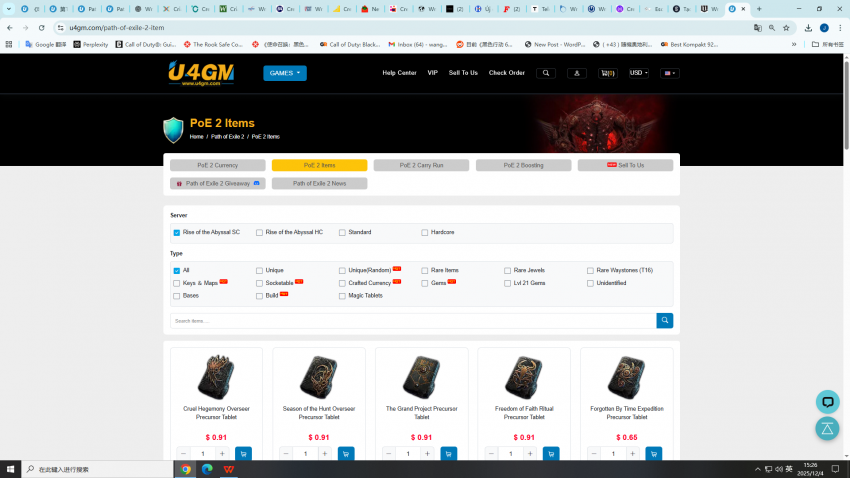Toggle the Rare Jewels checkbox
Image resolution: width=850 pixels, height=478 pixels.
click(x=508, y=270)
